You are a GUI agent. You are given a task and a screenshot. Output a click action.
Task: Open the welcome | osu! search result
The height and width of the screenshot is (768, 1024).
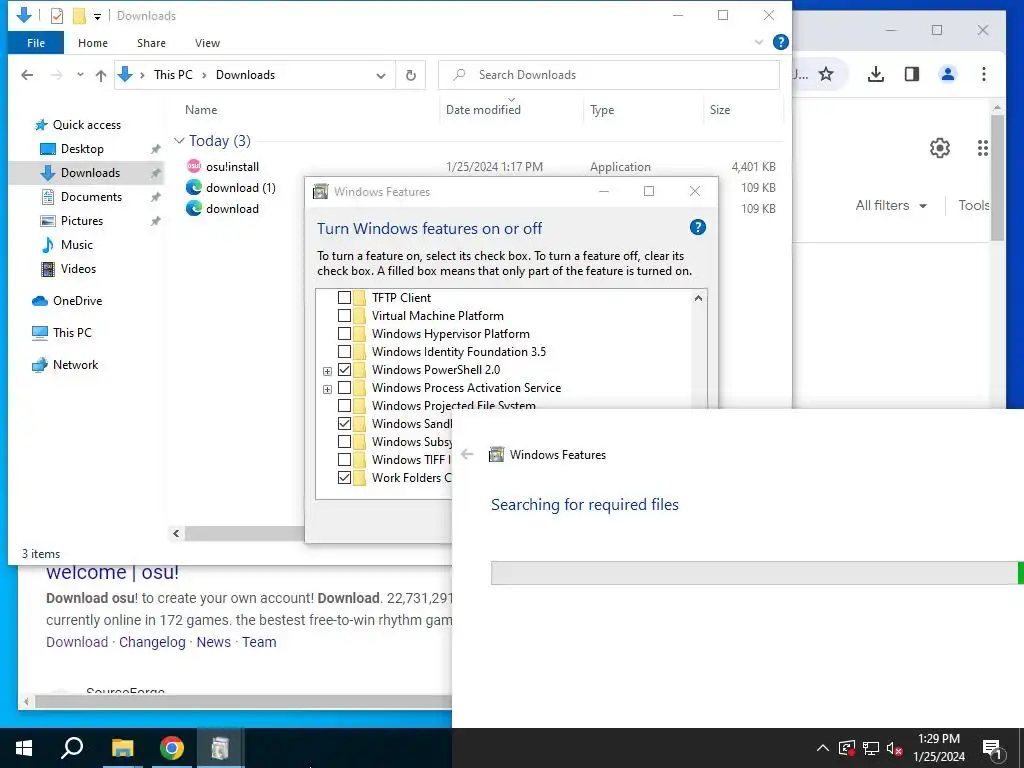coord(112,572)
